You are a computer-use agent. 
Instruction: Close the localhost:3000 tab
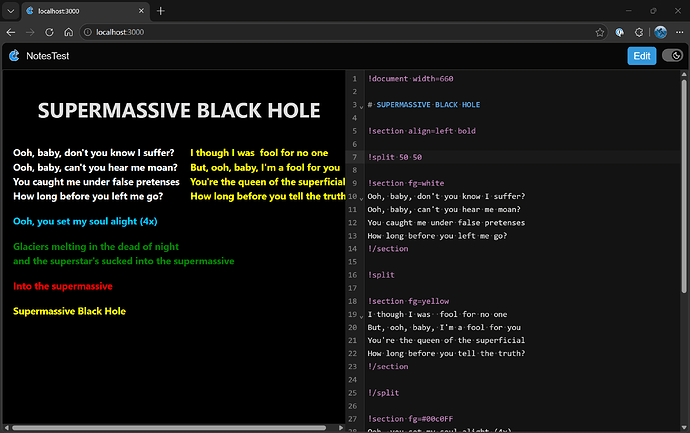141,11
